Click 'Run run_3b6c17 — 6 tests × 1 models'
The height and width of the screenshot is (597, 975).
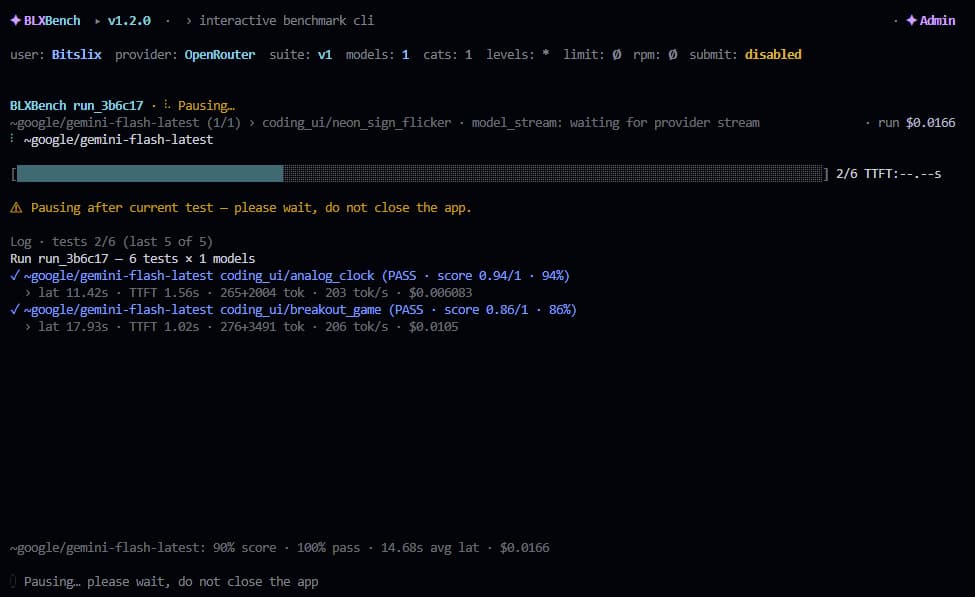pos(132,259)
